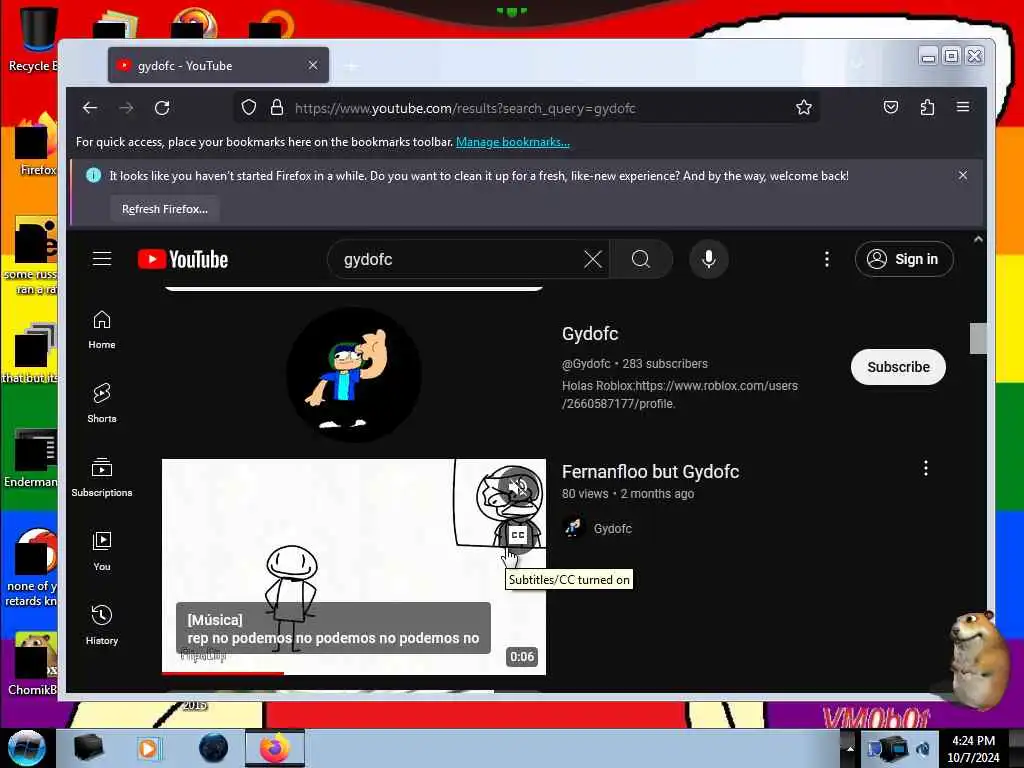The image size is (1024, 768).
Task: Submit search with magnifier button
Action: (x=641, y=259)
